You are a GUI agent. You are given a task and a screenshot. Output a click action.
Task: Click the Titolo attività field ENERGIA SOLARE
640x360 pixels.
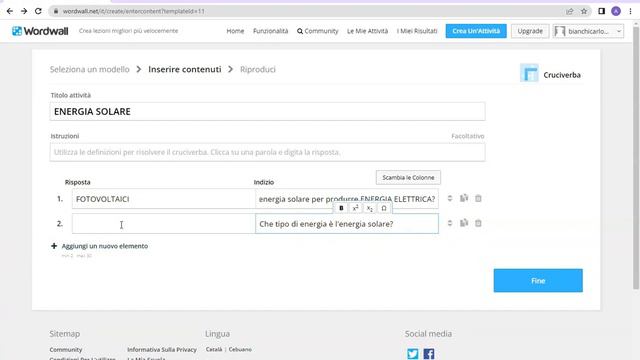pos(267,111)
